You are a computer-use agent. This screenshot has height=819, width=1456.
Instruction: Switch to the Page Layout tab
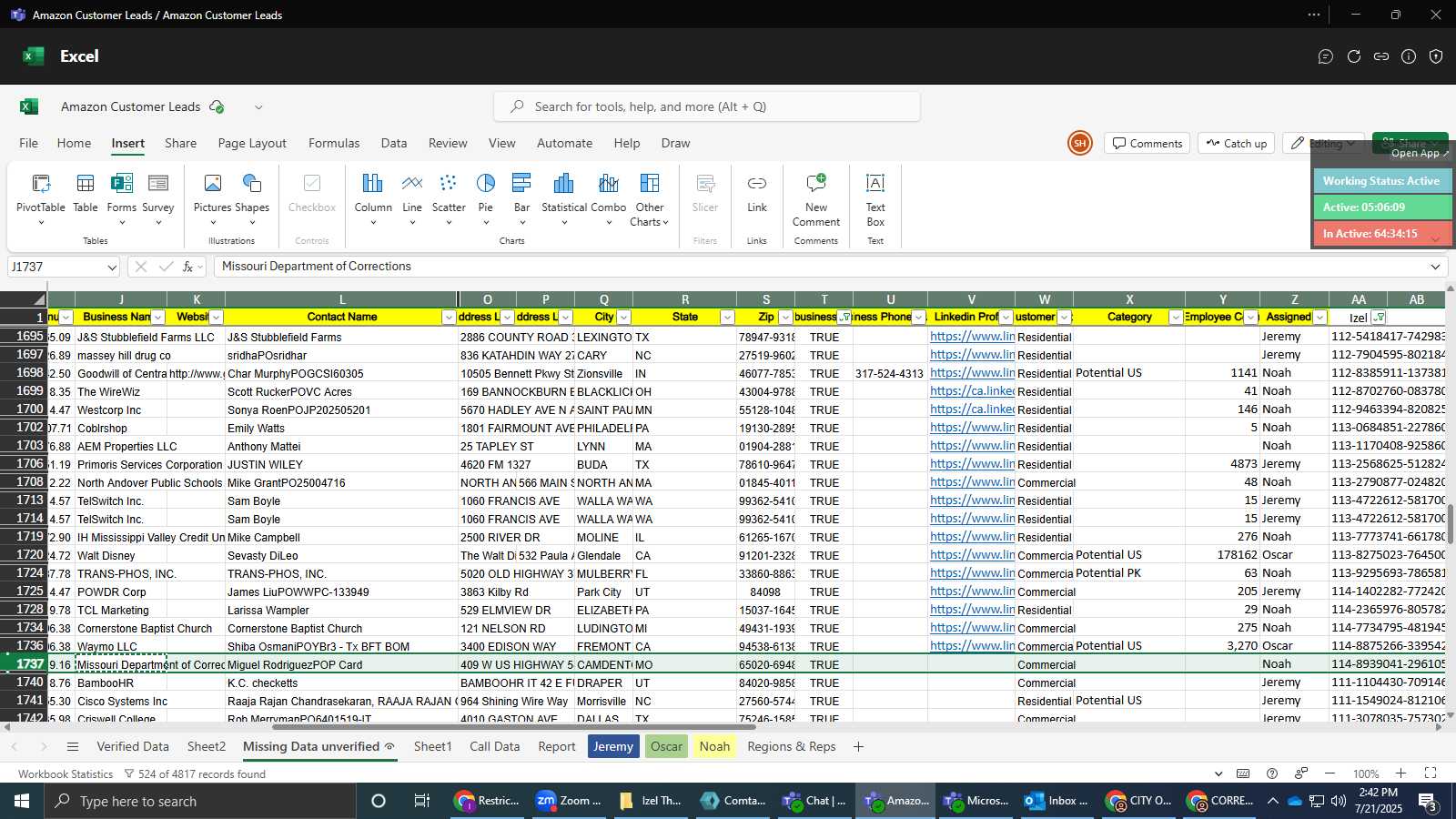(x=252, y=143)
